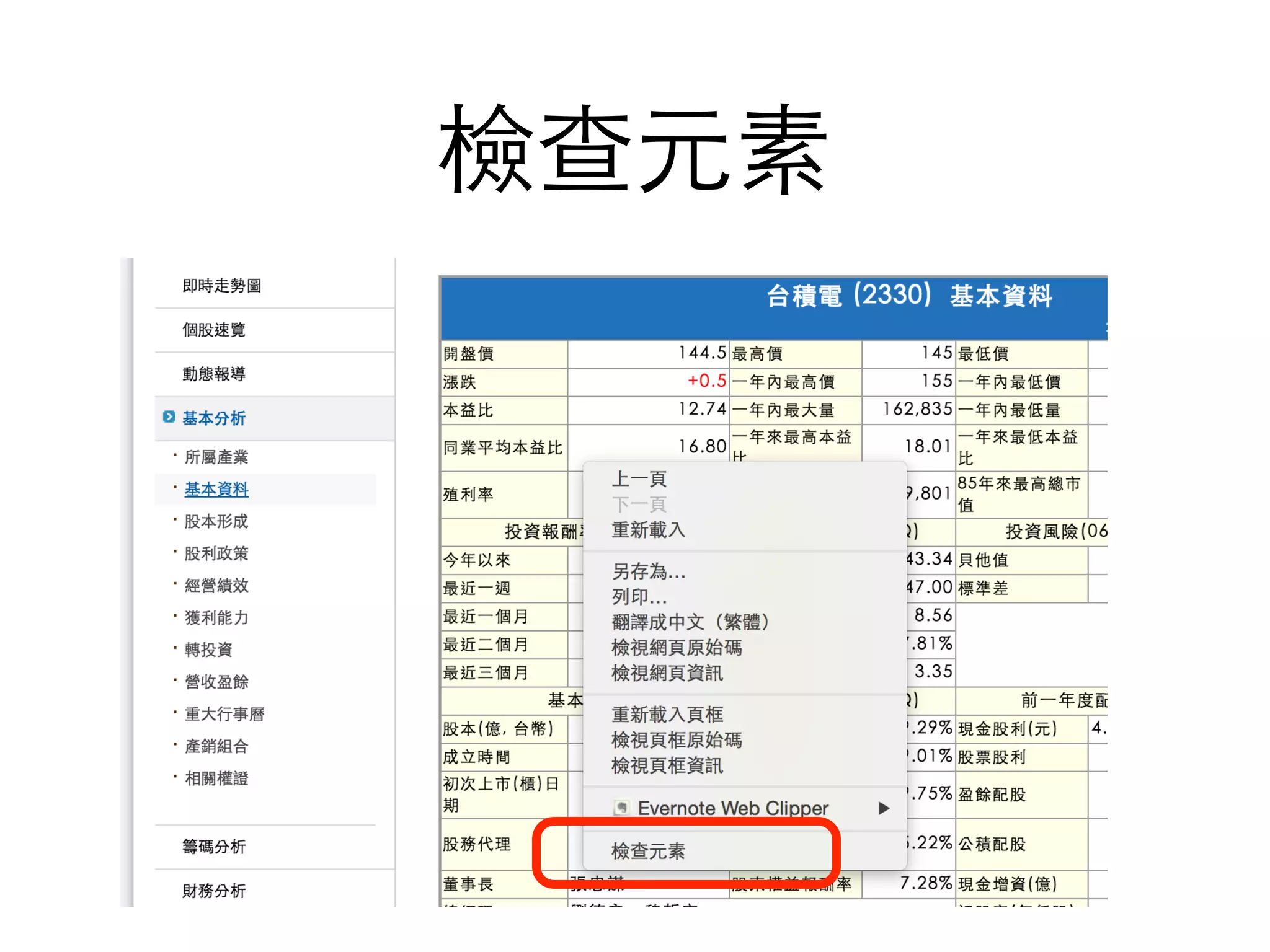
Task: Select 檢視網頁資訊 menu entry
Action: point(667,672)
